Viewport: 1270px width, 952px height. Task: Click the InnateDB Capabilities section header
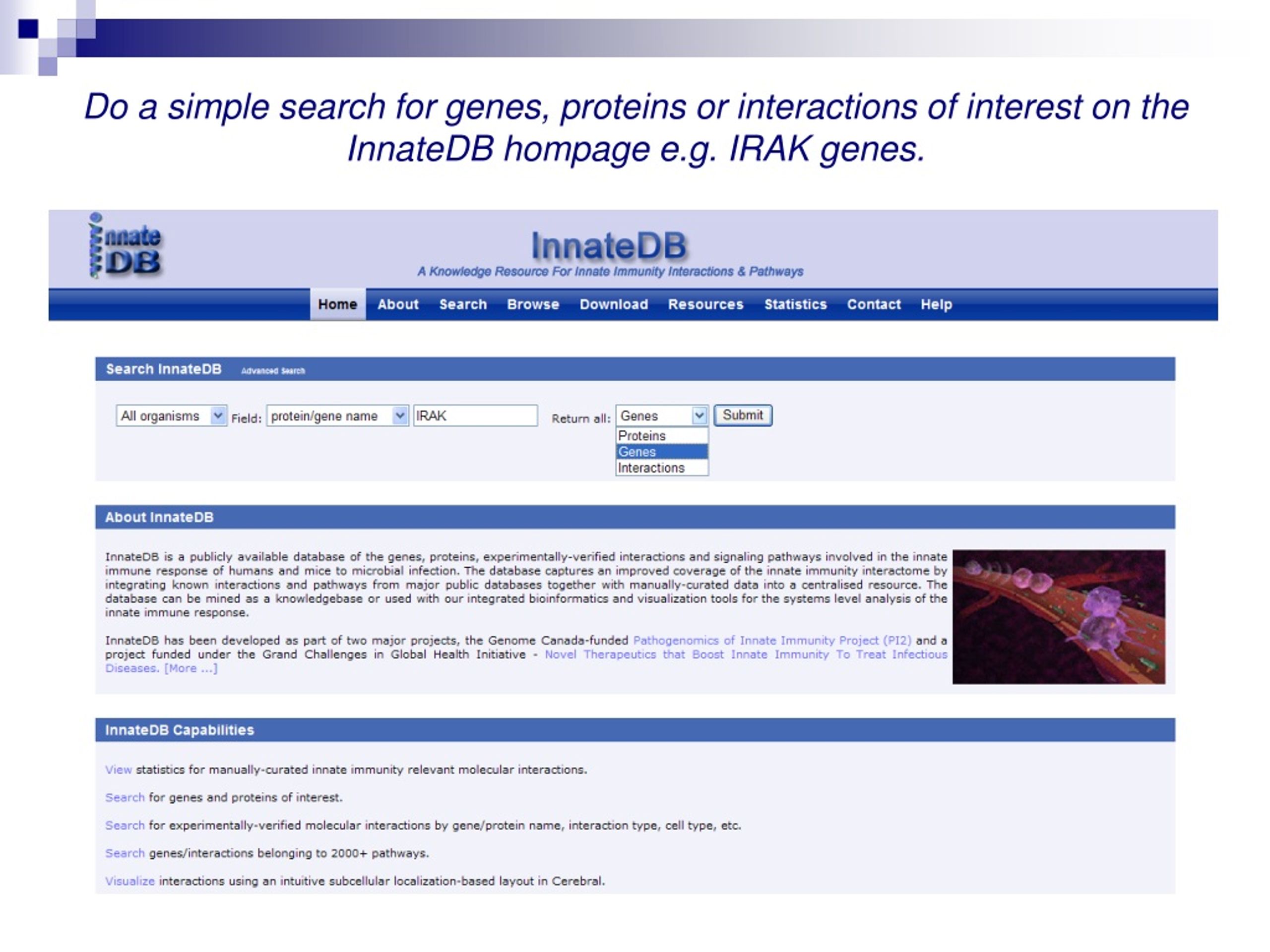(179, 730)
